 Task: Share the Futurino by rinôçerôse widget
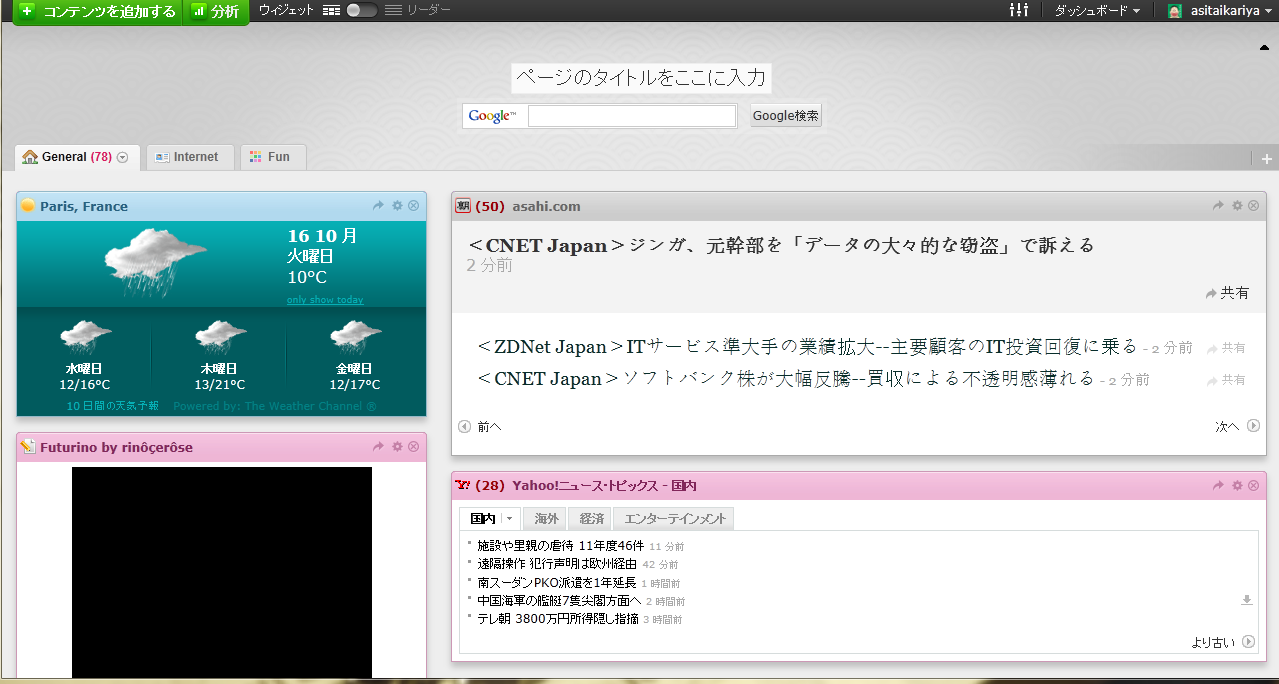[x=378, y=447]
